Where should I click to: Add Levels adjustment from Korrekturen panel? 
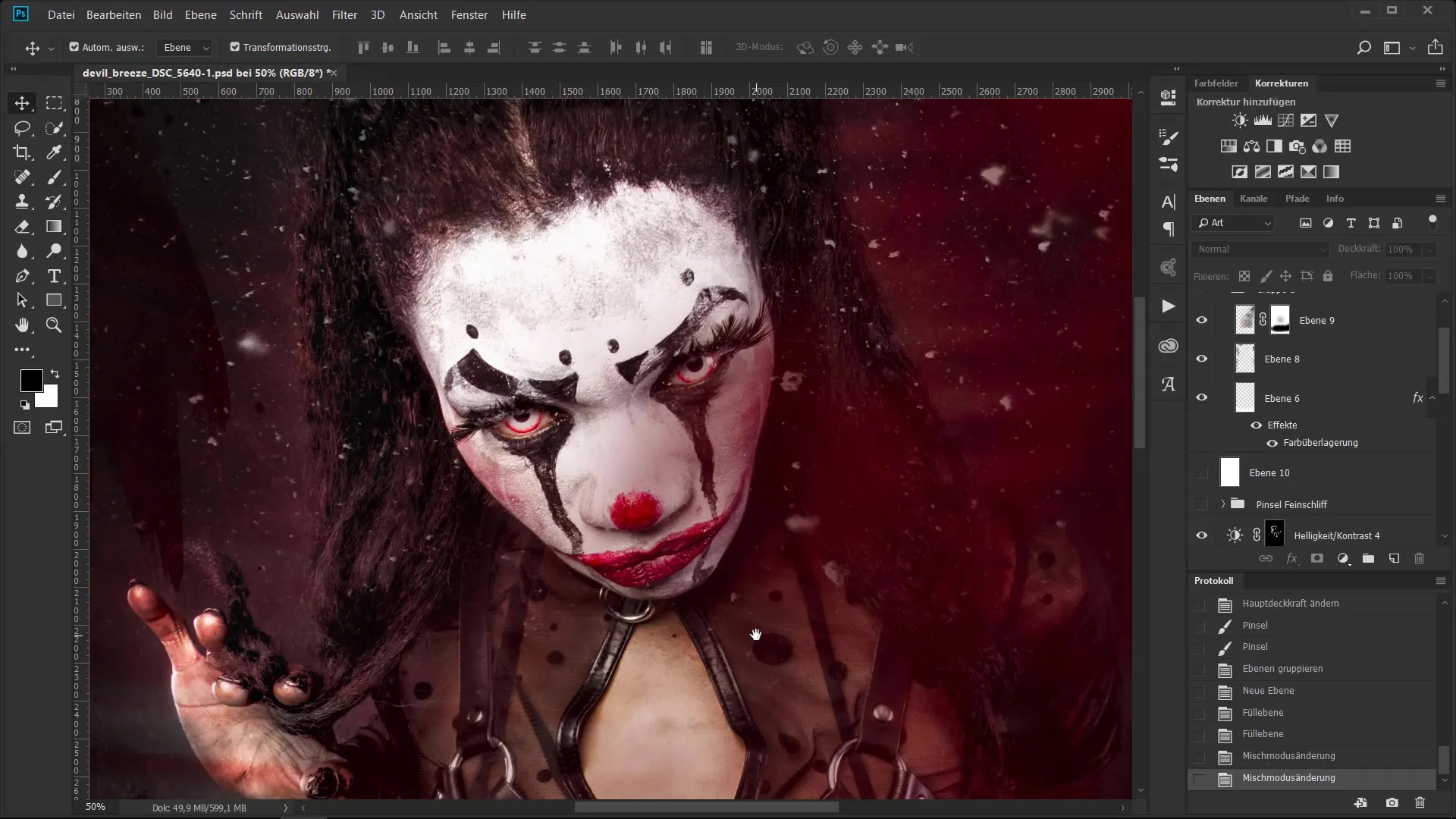coord(1263,121)
